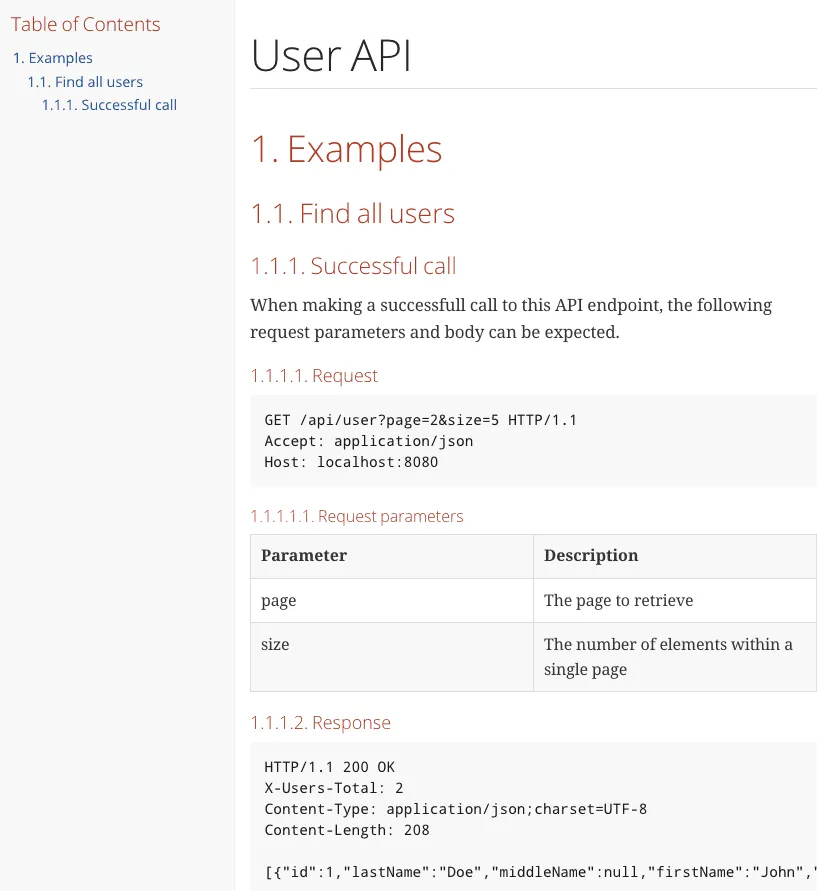This screenshot has width=830, height=891.
Task: Open the Examples link in Table of Contents
Action: 52,57
